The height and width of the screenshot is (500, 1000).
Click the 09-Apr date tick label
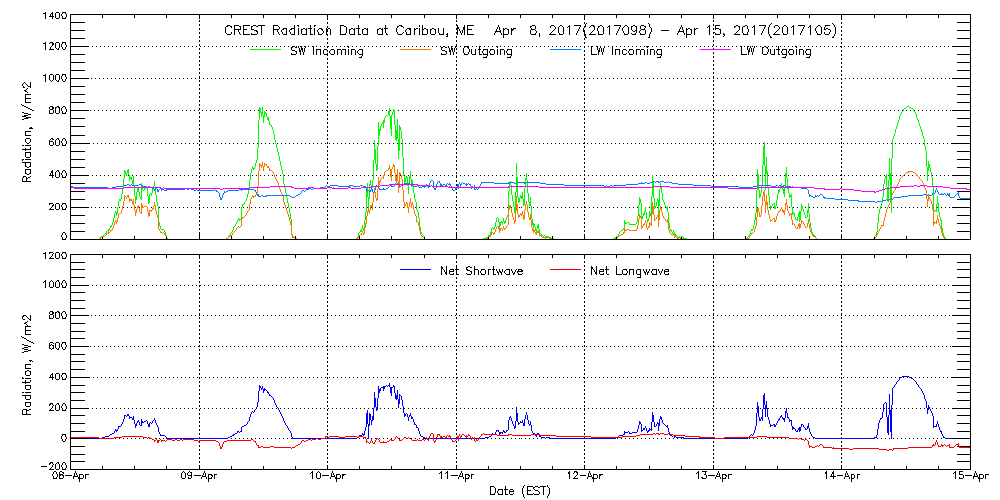[x=200, y=477]
